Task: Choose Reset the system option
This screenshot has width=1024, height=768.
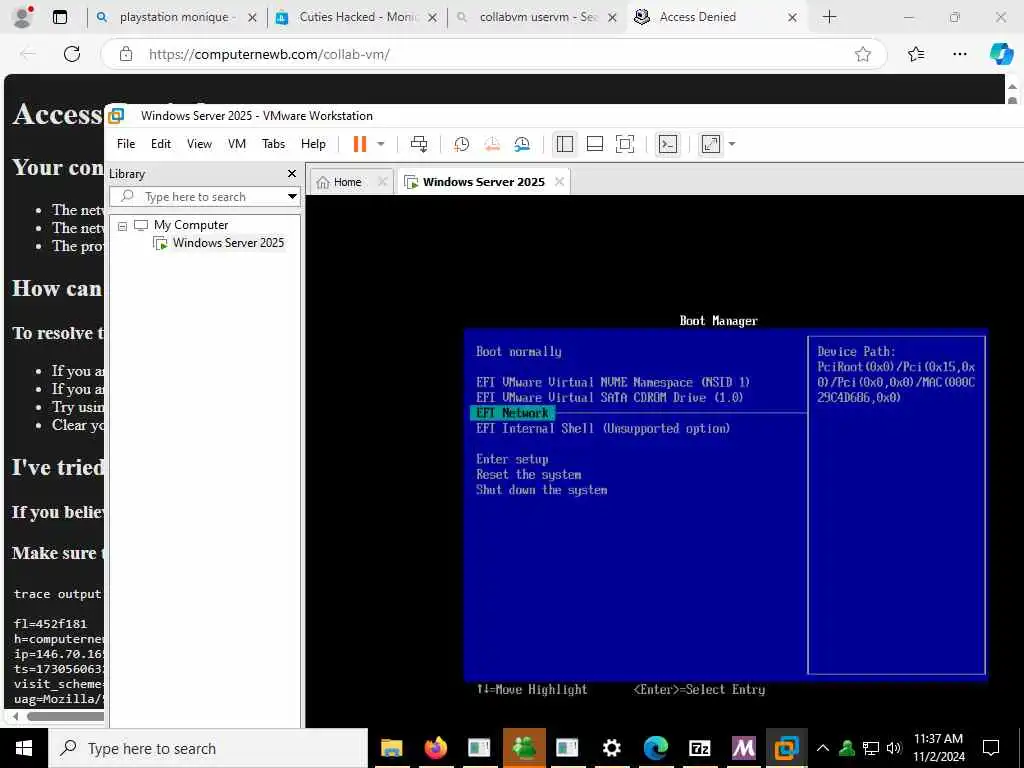Action: click(528, 475)
